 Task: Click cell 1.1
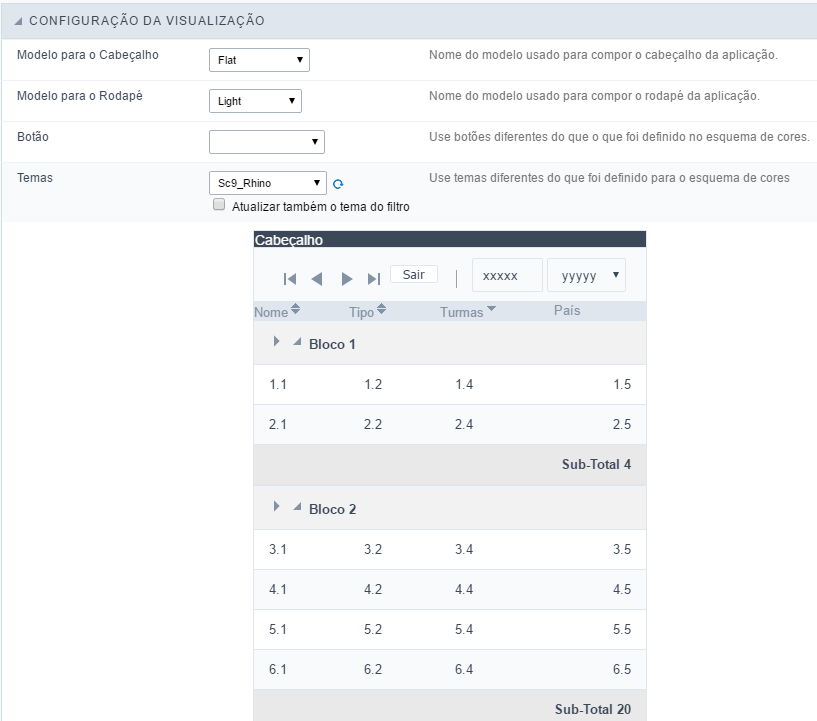(278, 384)
